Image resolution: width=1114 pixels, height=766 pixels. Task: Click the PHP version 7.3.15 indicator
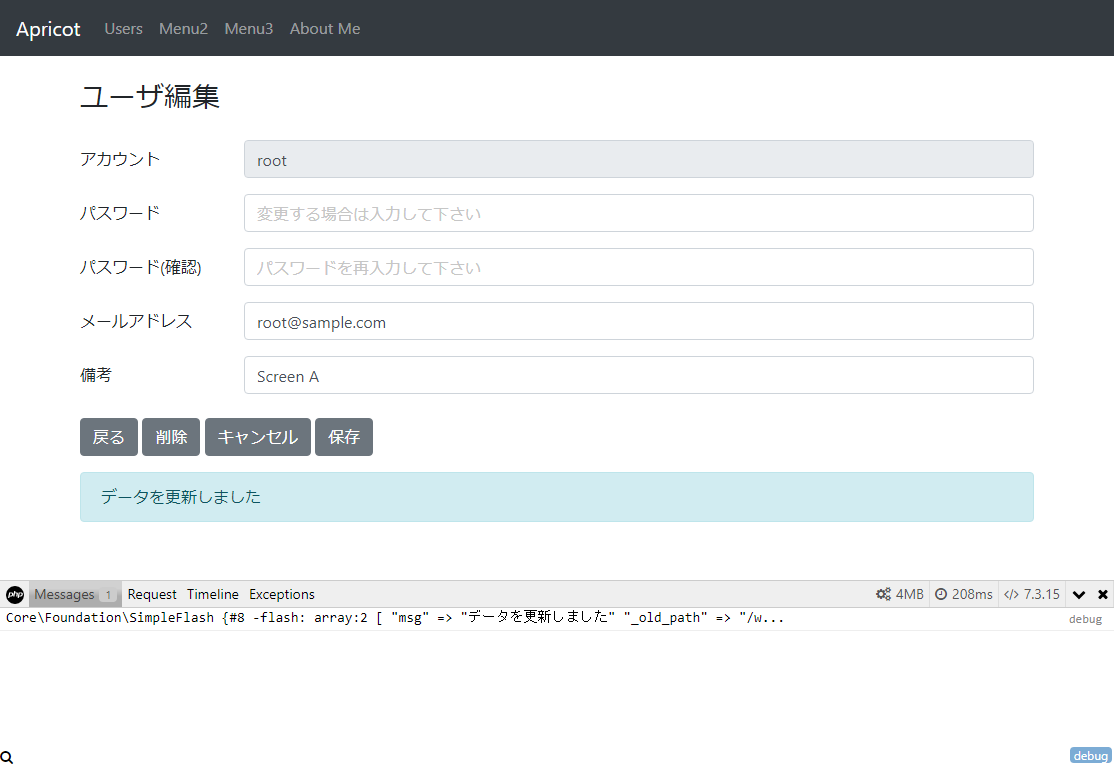coord(1032,594)
